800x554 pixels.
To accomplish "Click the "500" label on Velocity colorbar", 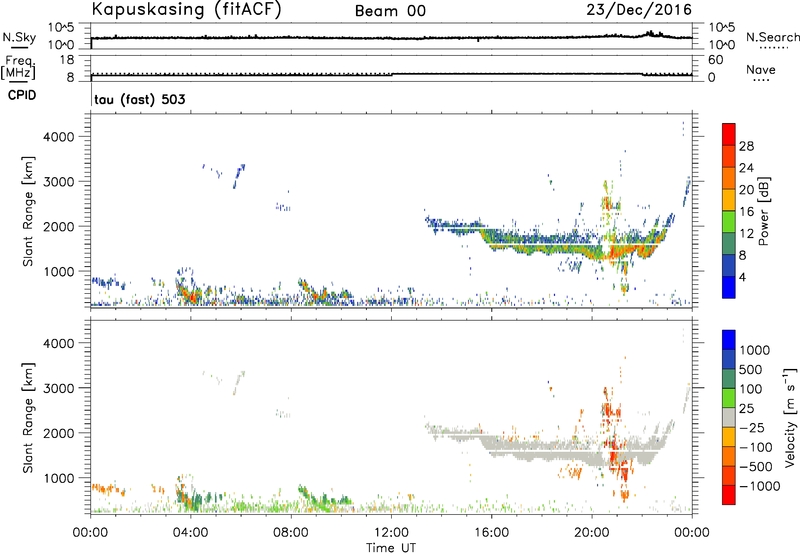I will click(x=753, y=370).
